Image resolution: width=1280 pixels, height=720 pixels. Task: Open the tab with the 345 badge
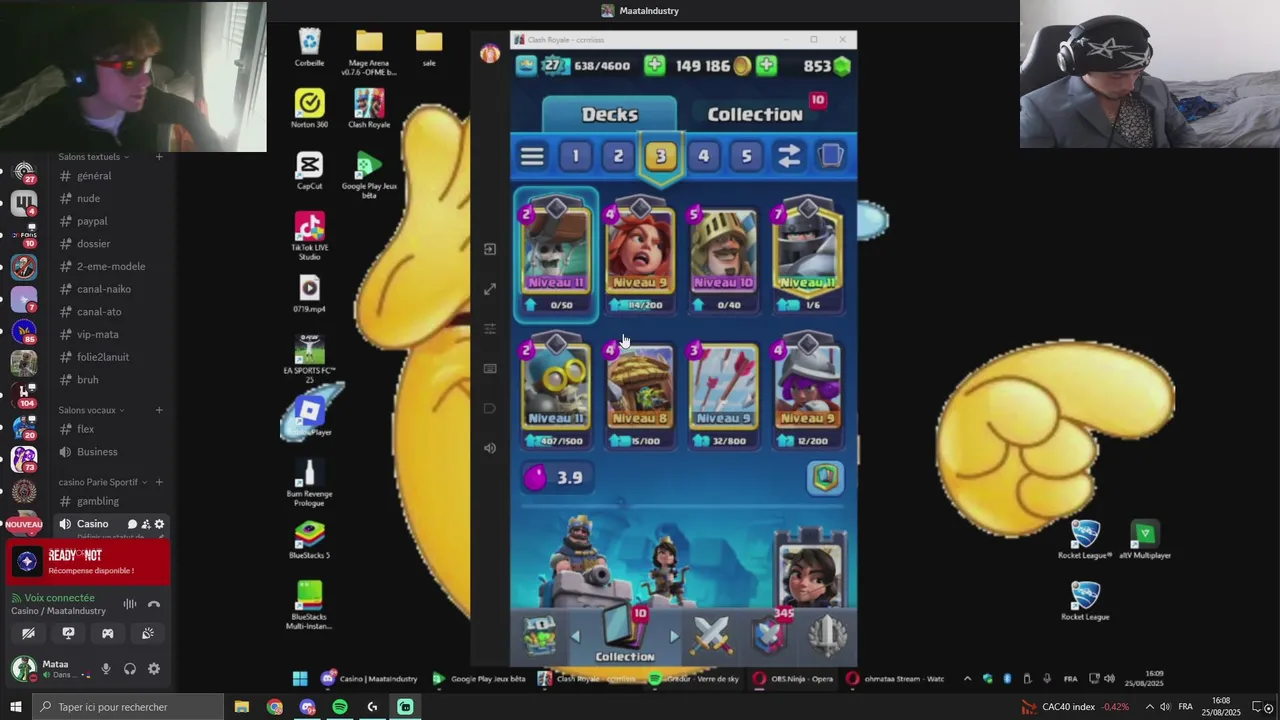click(770, 633)
